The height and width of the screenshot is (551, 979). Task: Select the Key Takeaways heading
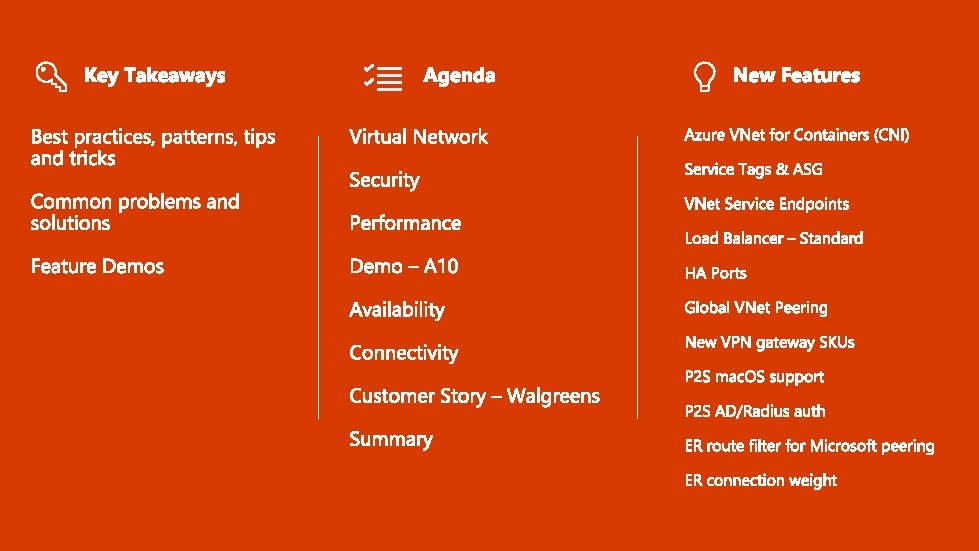[154, 76]
